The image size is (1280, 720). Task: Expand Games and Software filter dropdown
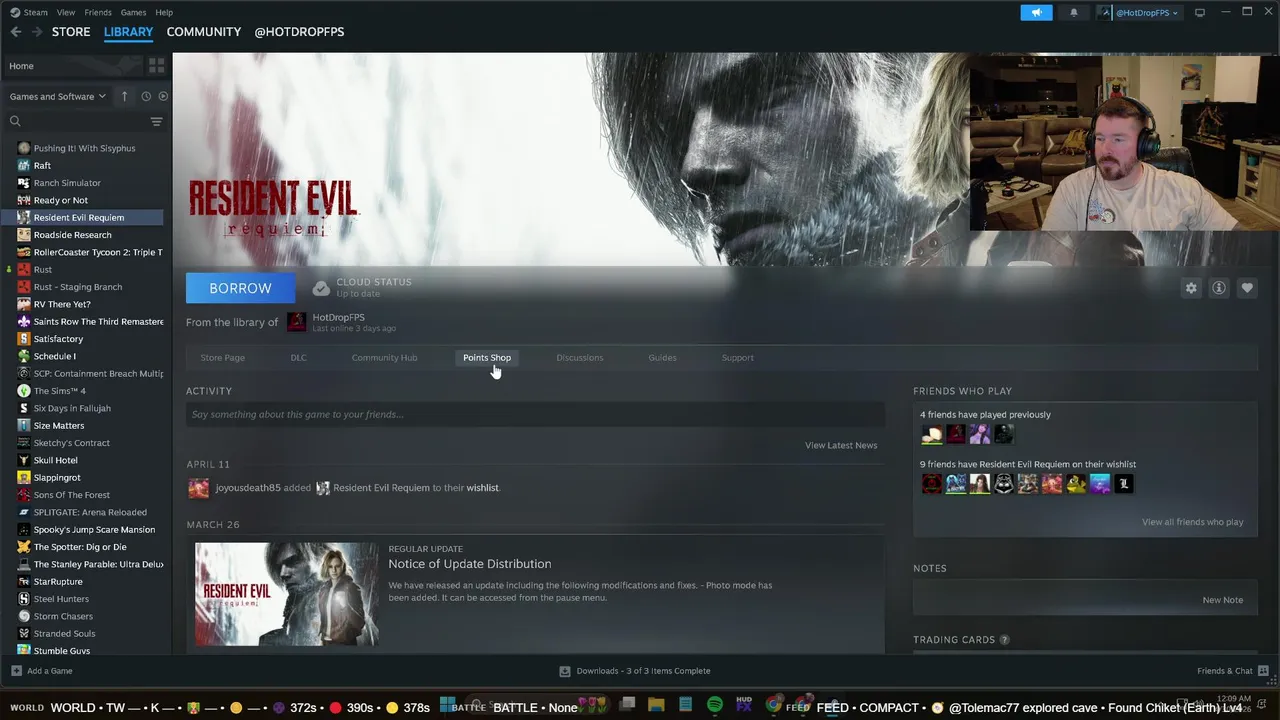58,96
